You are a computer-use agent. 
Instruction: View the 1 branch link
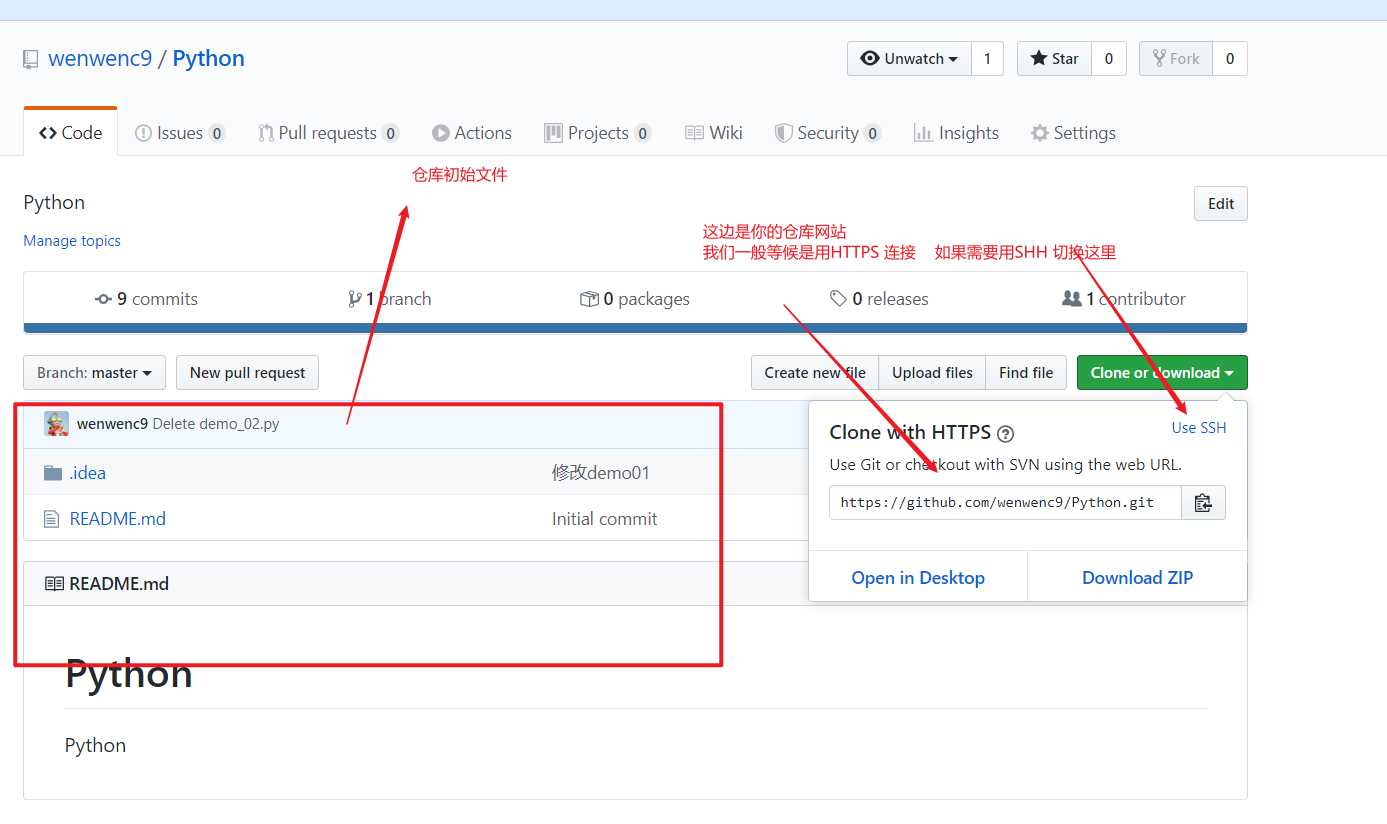click(390, 299)
